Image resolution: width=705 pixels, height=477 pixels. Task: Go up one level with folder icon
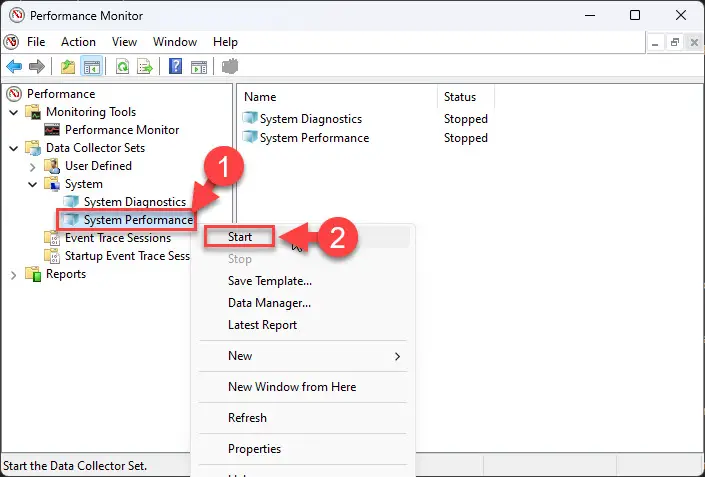coord(68,67)
